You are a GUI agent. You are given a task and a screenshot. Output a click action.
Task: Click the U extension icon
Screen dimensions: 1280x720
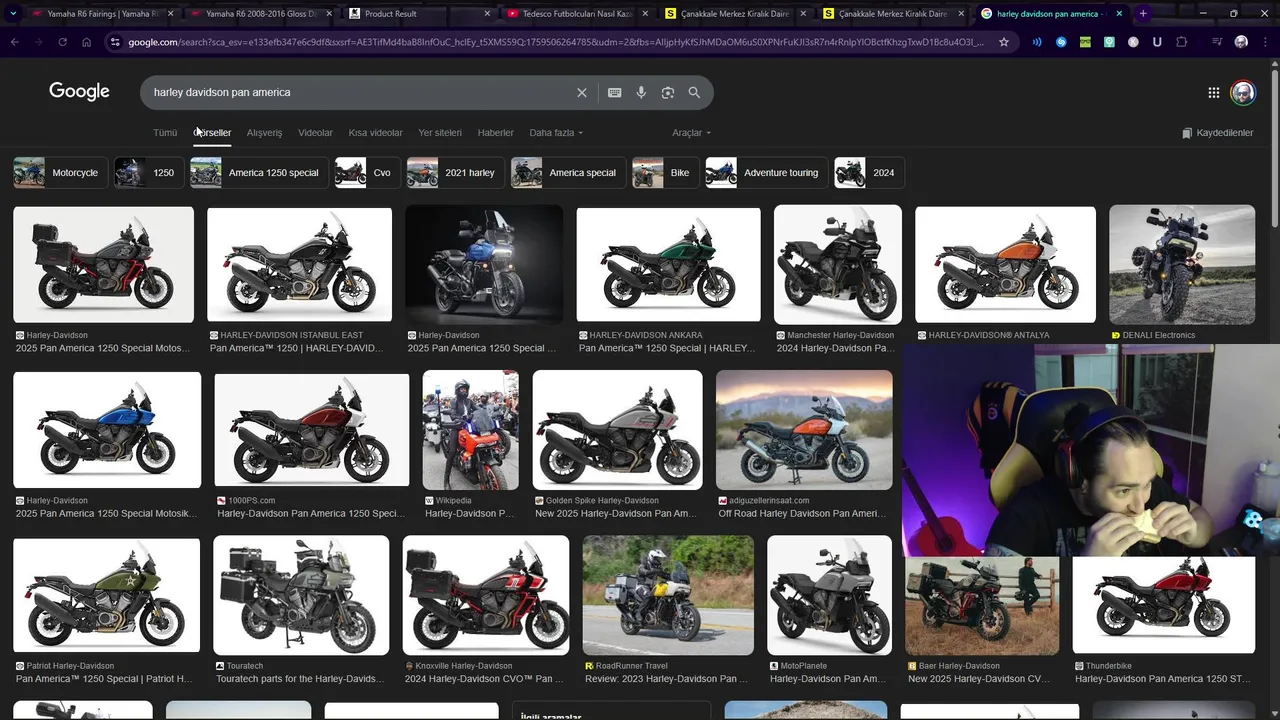tap(1157, 42)
